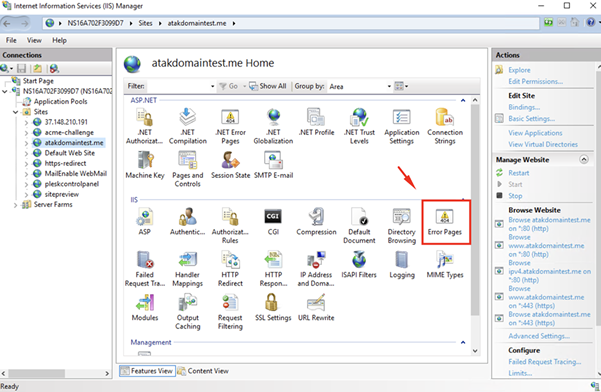601x392 pixels.
Task: Select the pleskcontrolpanel site
Action: 72,184
